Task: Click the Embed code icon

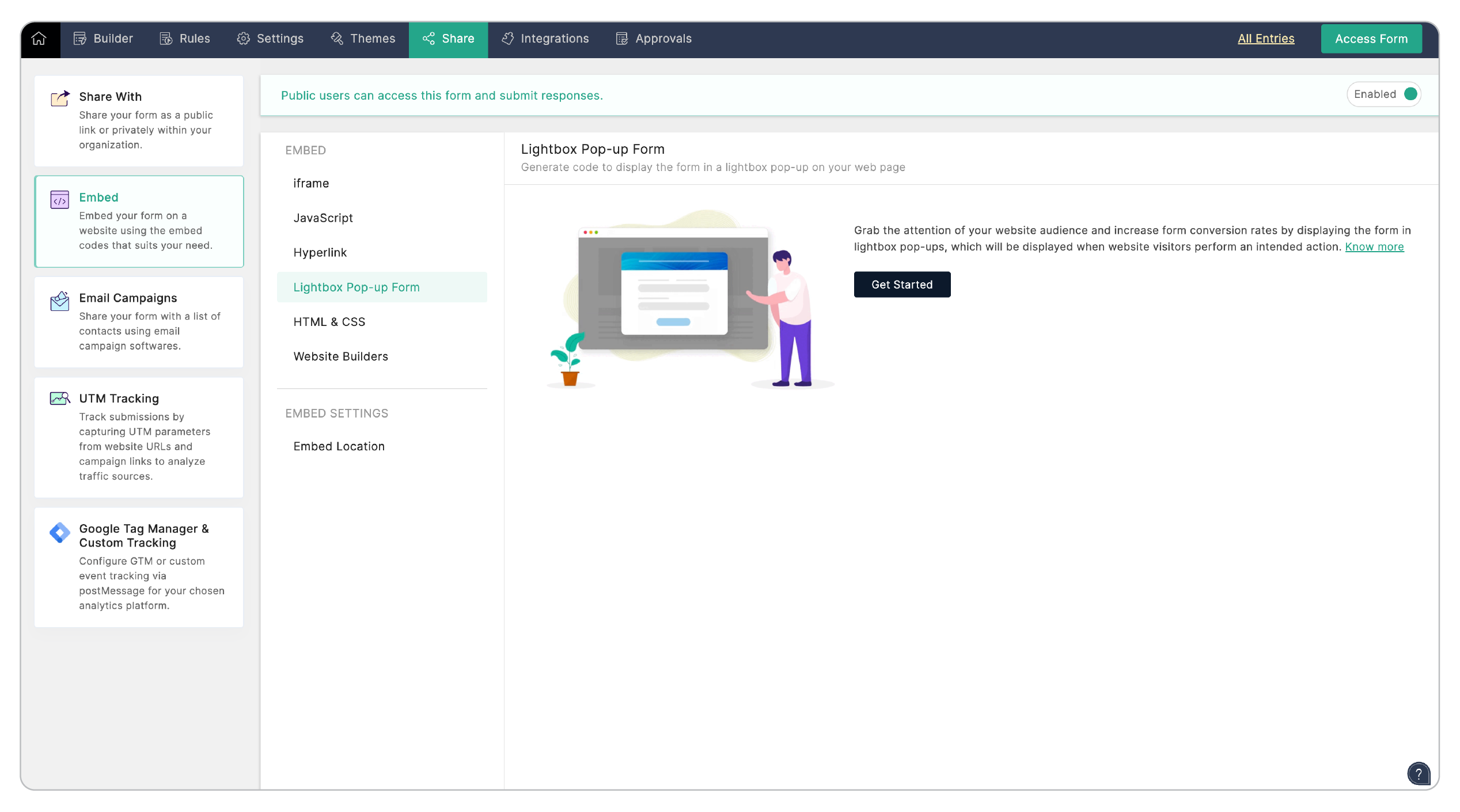Action: pyautogui.click(x=60, y=200)
